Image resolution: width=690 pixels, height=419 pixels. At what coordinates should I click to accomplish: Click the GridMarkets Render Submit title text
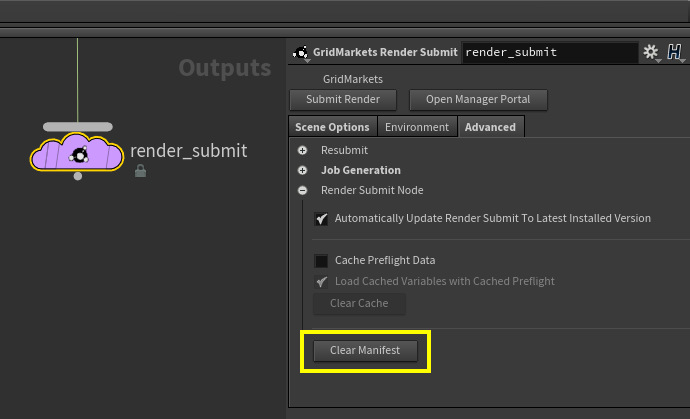[385, 52]
